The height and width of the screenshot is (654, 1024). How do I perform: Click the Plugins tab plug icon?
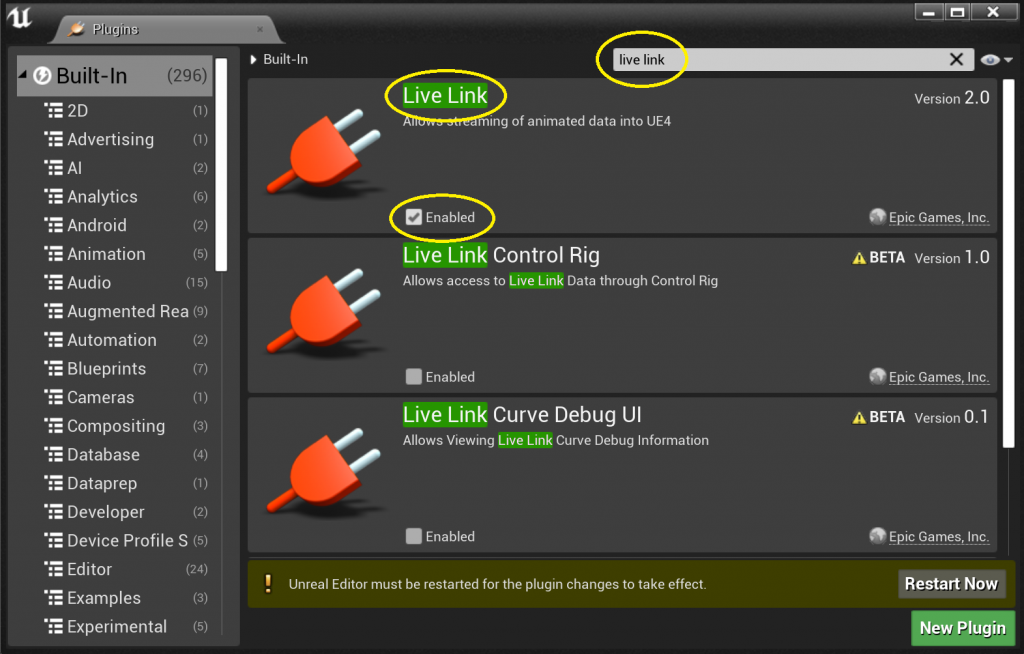click(77, 29)
